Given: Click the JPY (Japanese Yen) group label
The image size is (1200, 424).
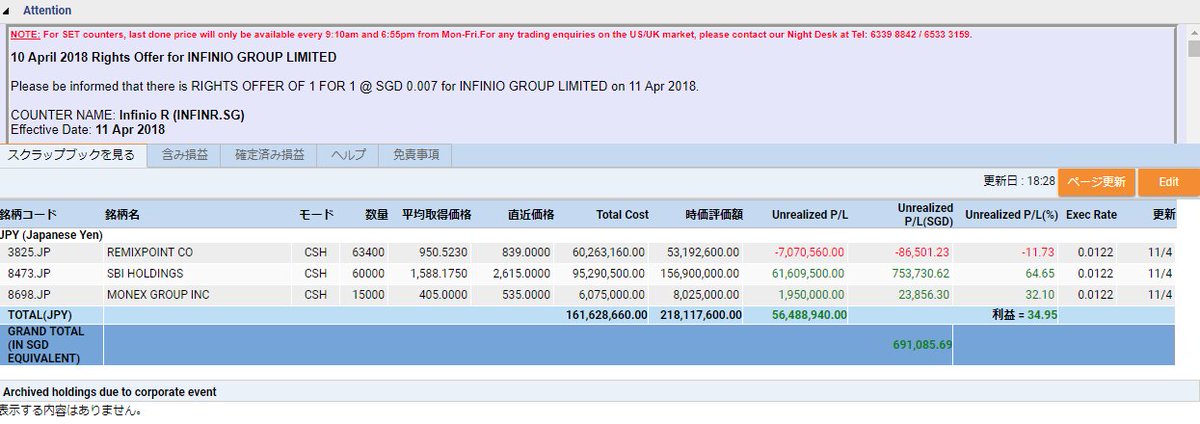Looking at the screenshot, I should point(52,234).
